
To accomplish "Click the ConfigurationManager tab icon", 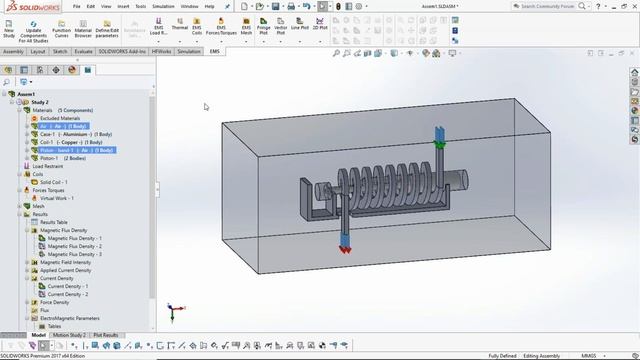I will (40, 70).
